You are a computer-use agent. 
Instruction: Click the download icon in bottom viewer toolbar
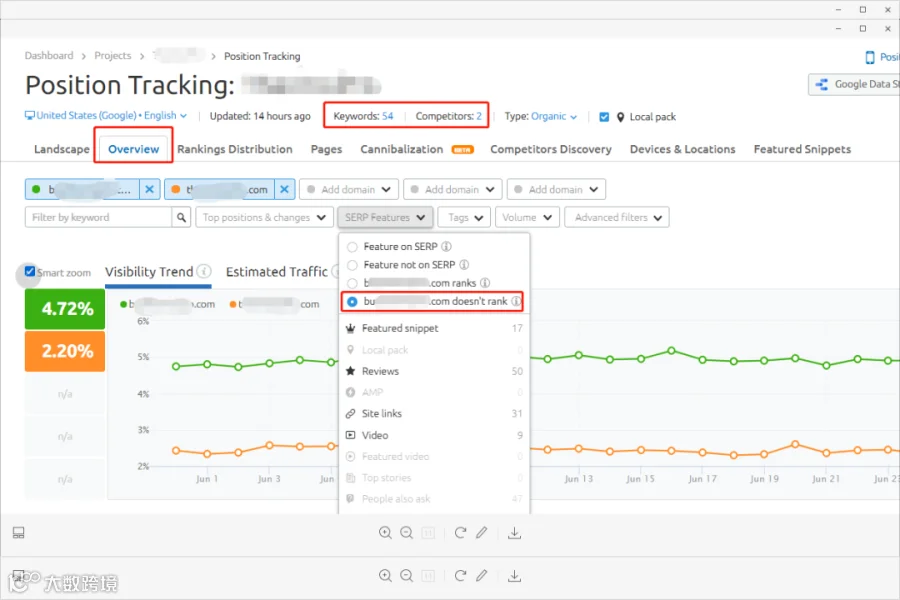coord(514,575)
